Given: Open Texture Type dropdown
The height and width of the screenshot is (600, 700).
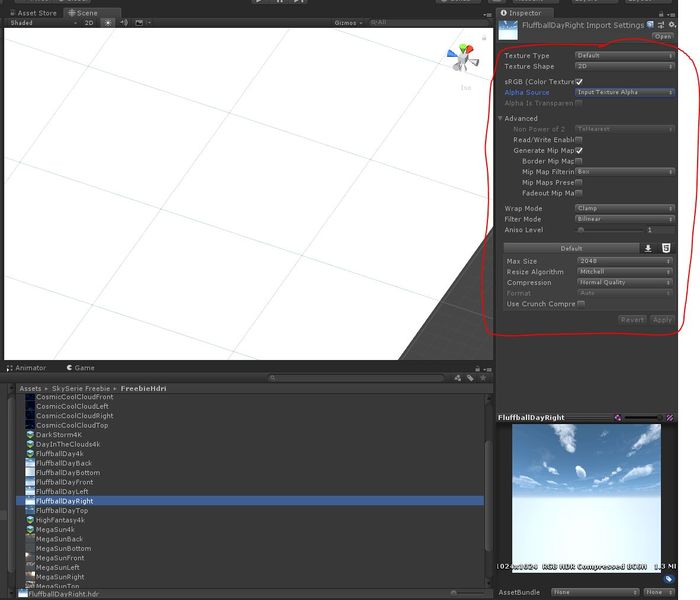Looking at the screenshot, I should [x=625, y=56].
